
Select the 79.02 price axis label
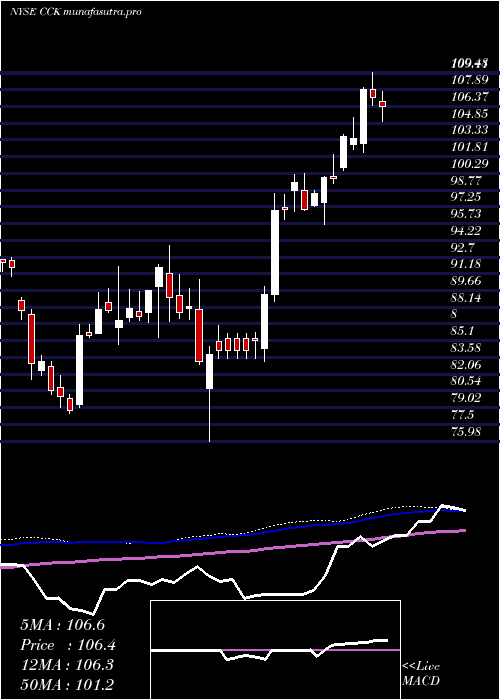[x=464, y=398]
